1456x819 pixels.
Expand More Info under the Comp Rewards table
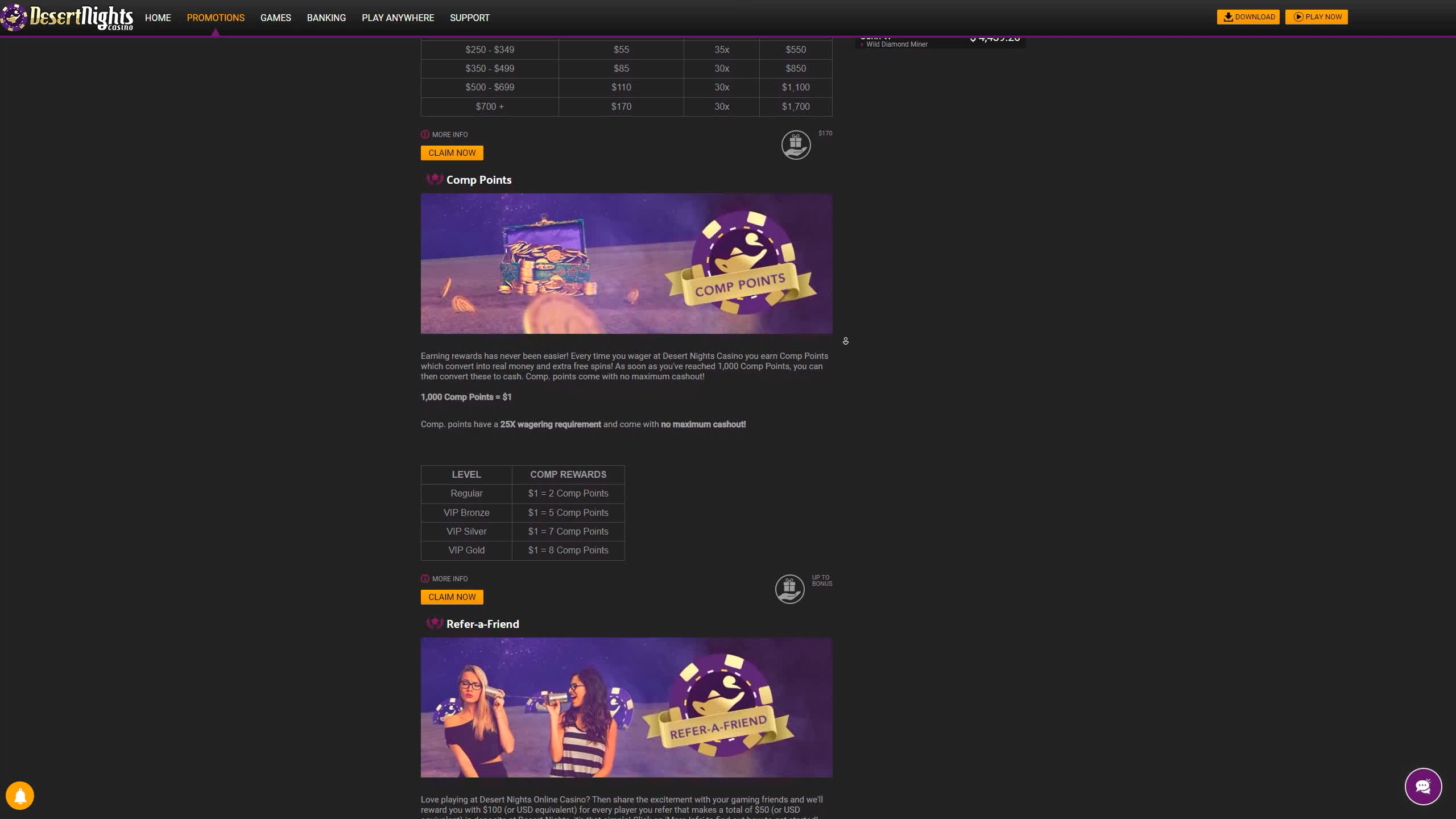pyautogui.click(x=449, y=579)
